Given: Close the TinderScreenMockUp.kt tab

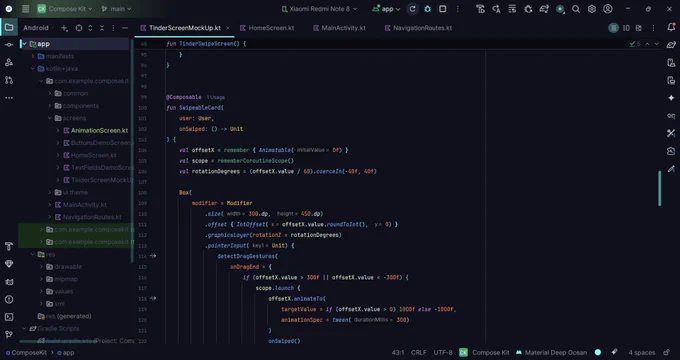Looking at the screenshot, I should [228, 28].
